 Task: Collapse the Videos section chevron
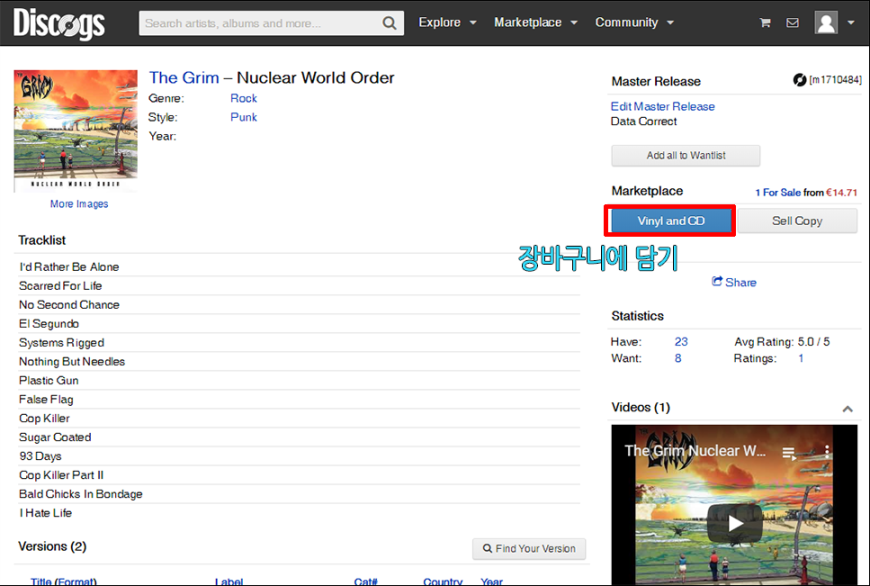pos(847,409)
